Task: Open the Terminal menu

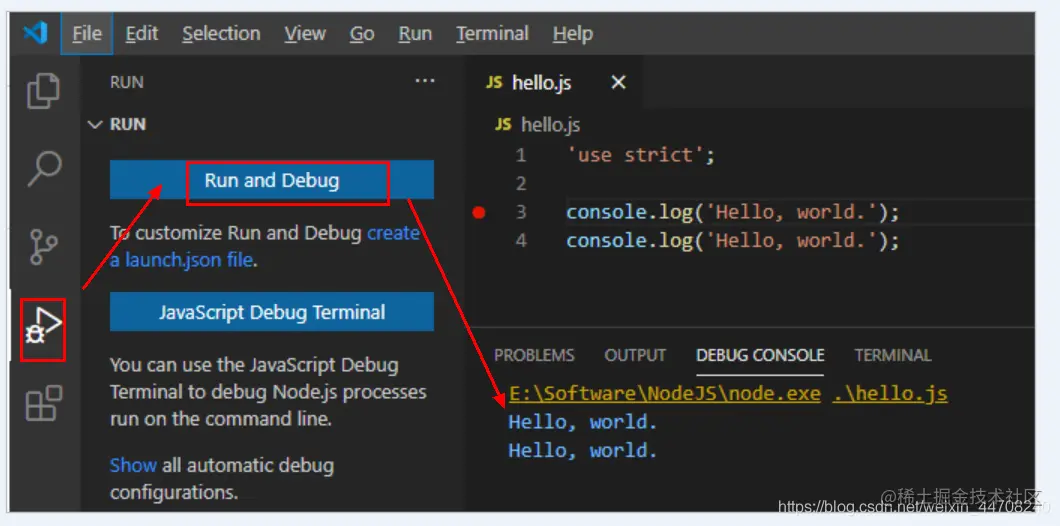Action: coord(492,33)
